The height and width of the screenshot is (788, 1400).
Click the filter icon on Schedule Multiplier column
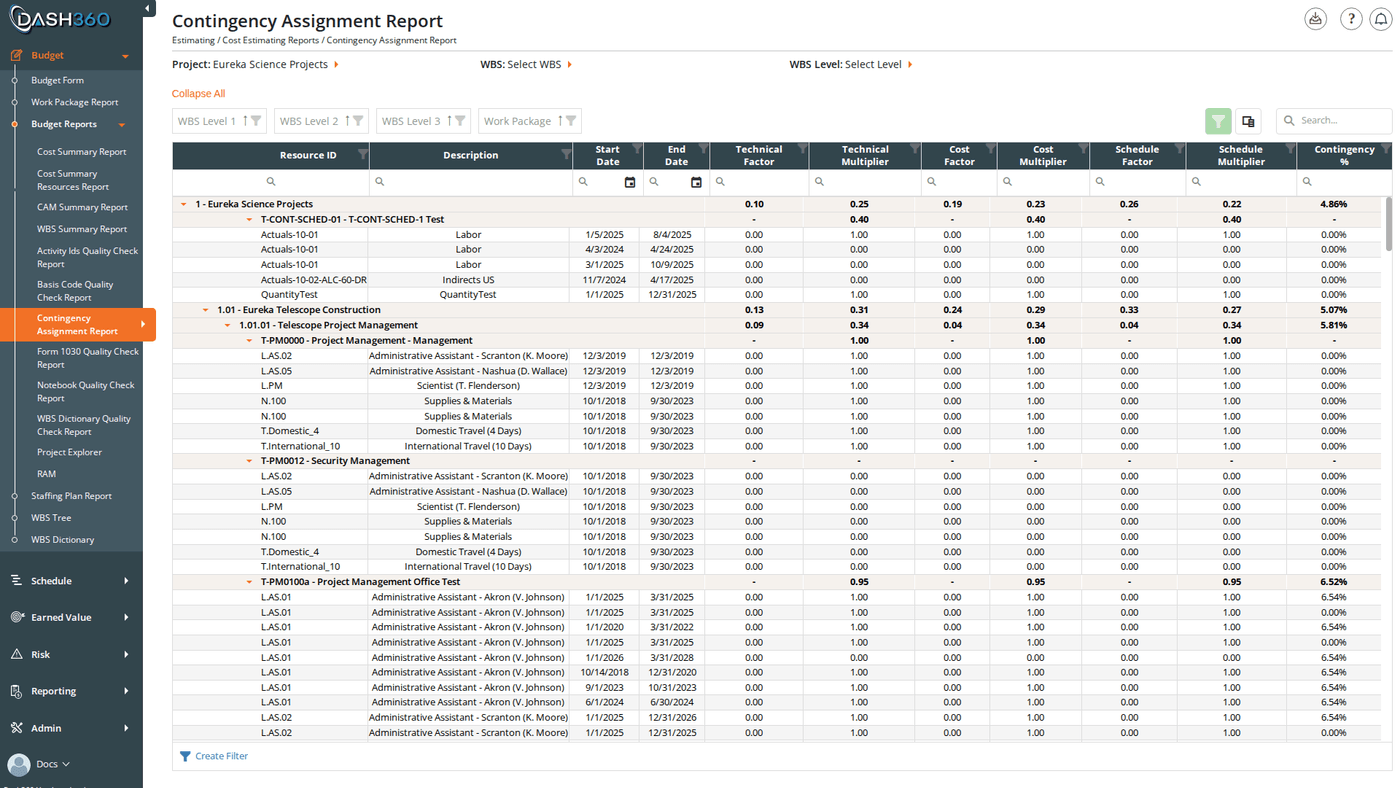coord(1290,149)
